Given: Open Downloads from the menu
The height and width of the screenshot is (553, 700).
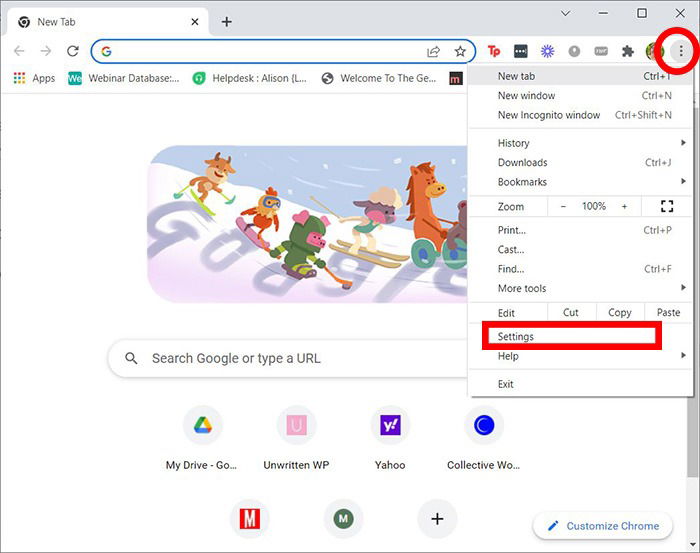Looking at the screenshot, I should (580, 162).
